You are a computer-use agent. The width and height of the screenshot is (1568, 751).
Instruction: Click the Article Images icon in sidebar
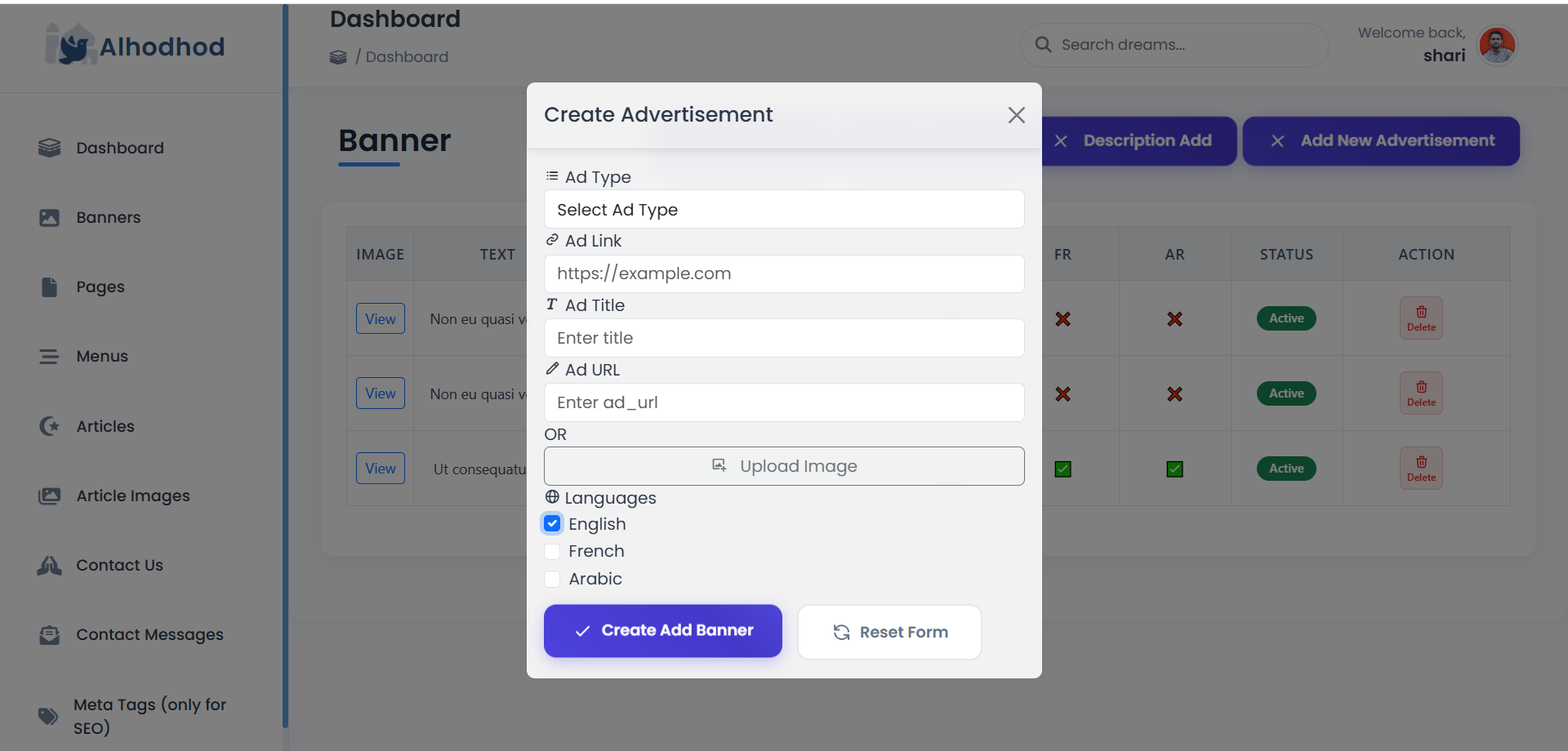(x=49, y=496)
